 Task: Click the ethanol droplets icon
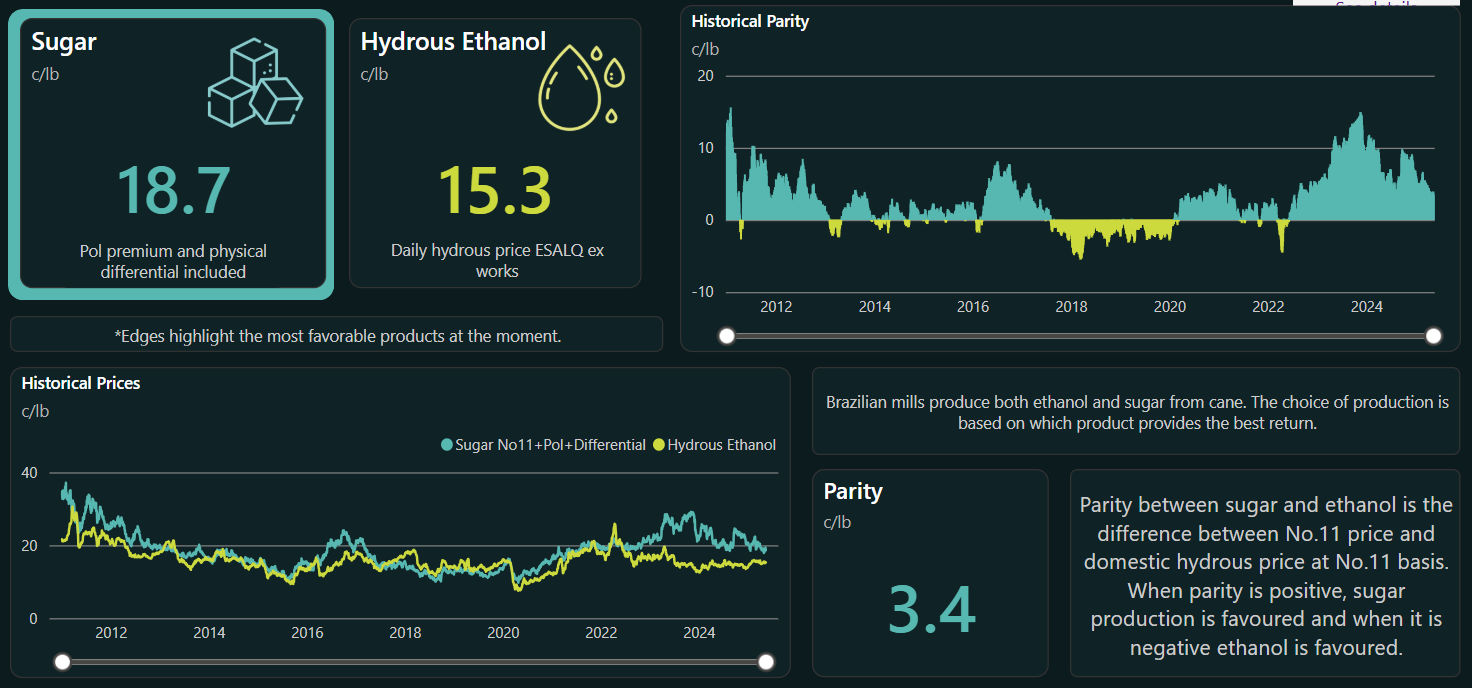[582, 87]
